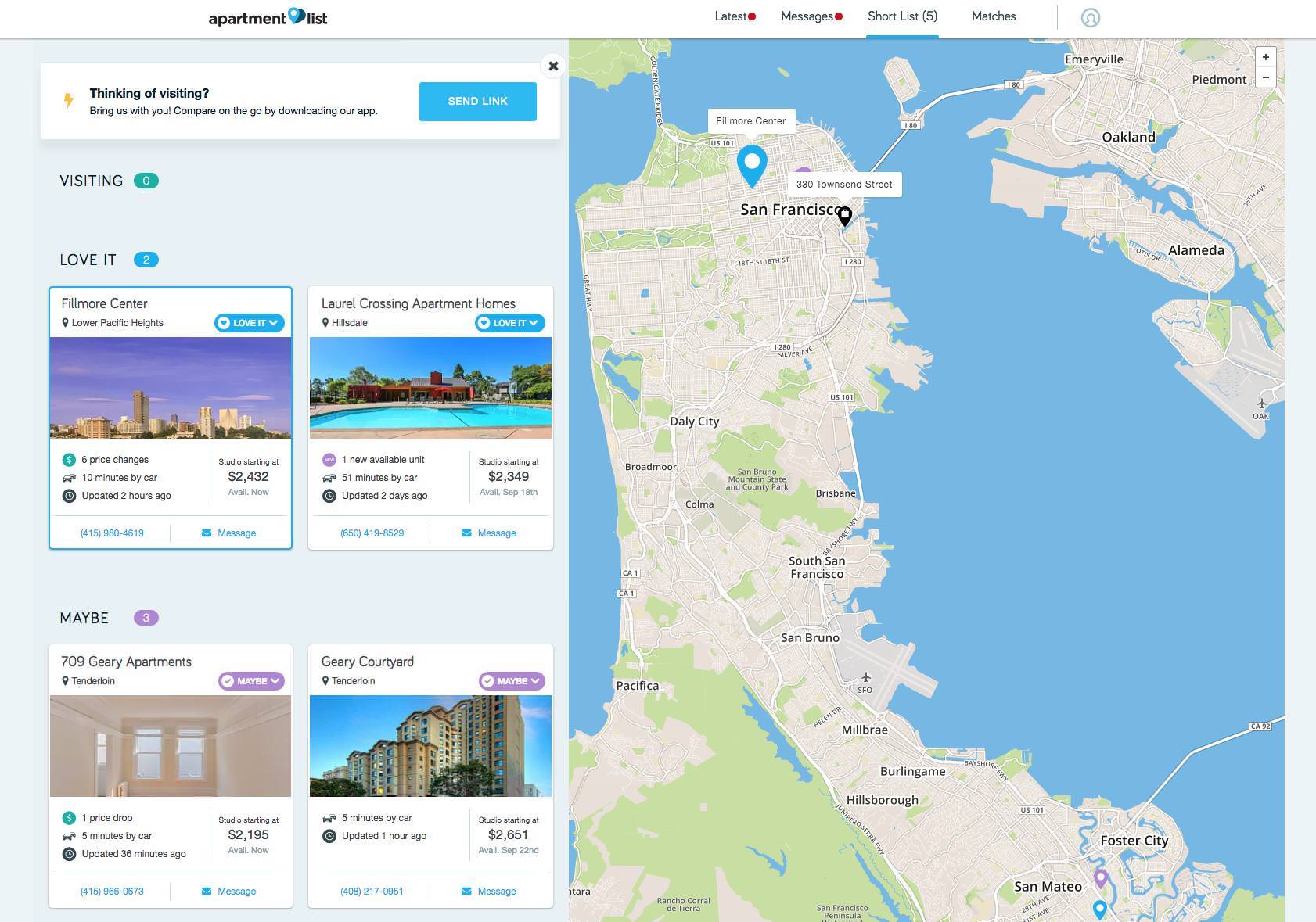Screen dimensions: 1316x922
Task: Click the 709 Geary price drop icon
Action: (x=69, y=818)
